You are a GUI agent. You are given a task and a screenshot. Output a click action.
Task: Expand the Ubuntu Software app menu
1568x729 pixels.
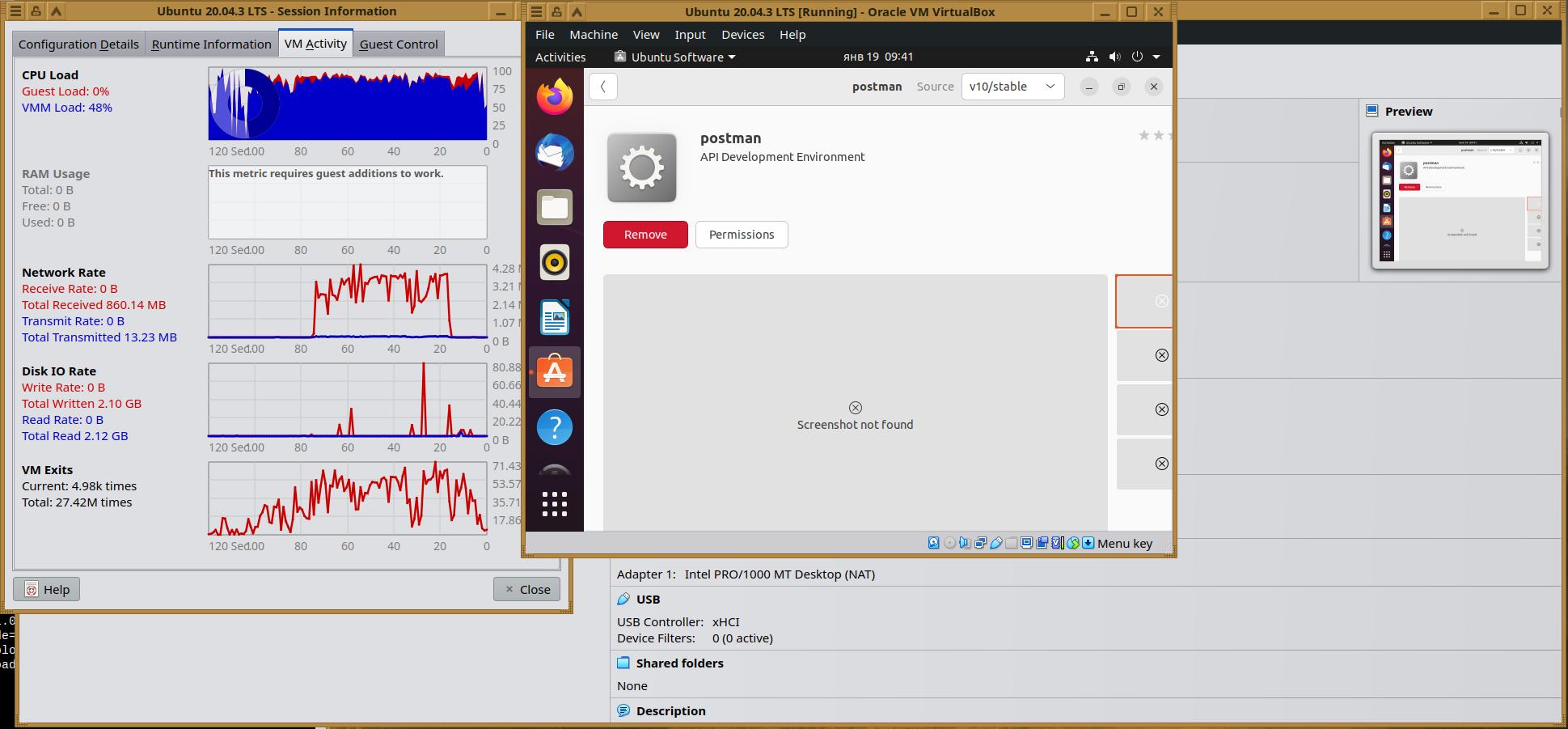pos(675,57)
